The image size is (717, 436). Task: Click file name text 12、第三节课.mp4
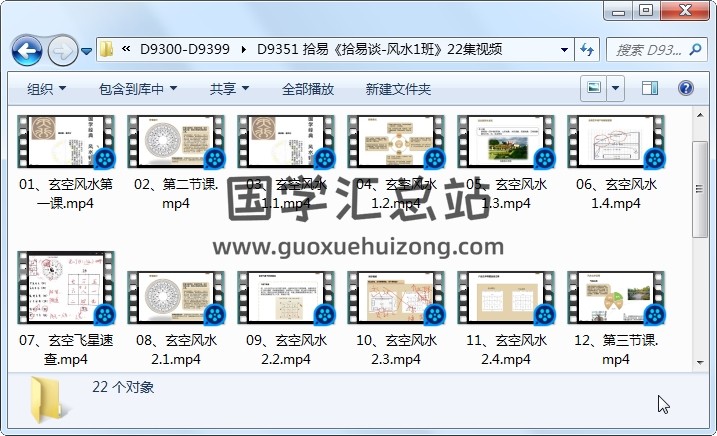616,350
